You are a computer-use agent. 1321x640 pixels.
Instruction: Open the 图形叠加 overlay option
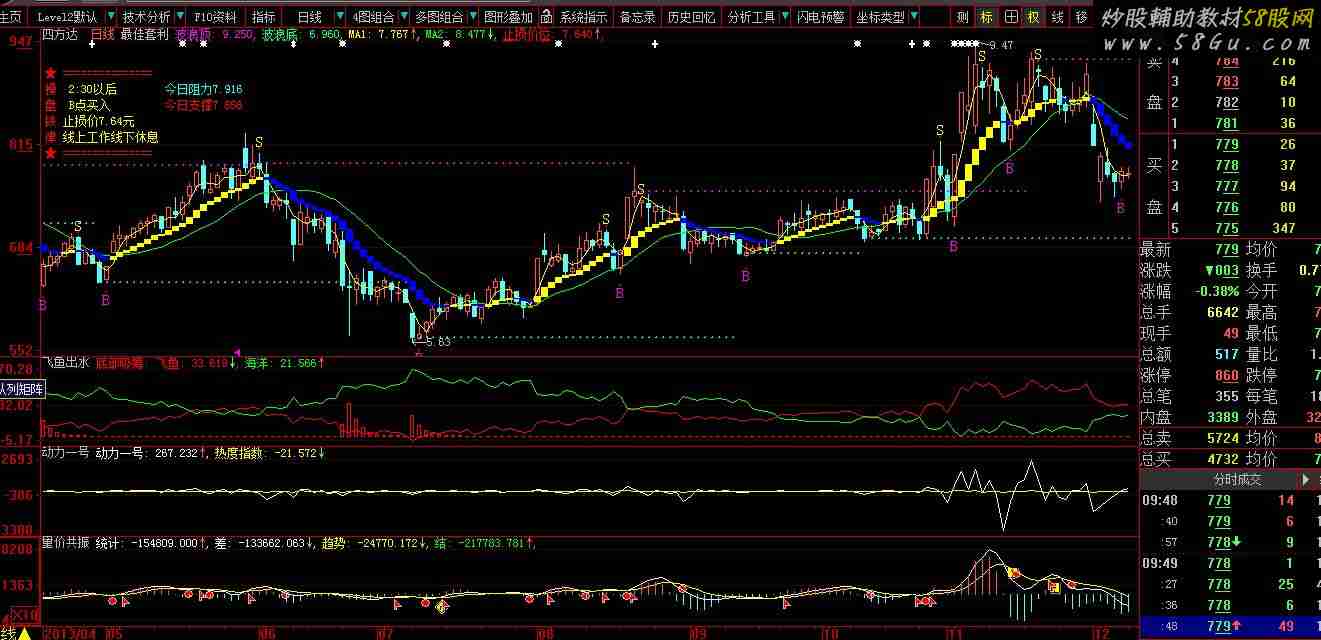(508, 17)
